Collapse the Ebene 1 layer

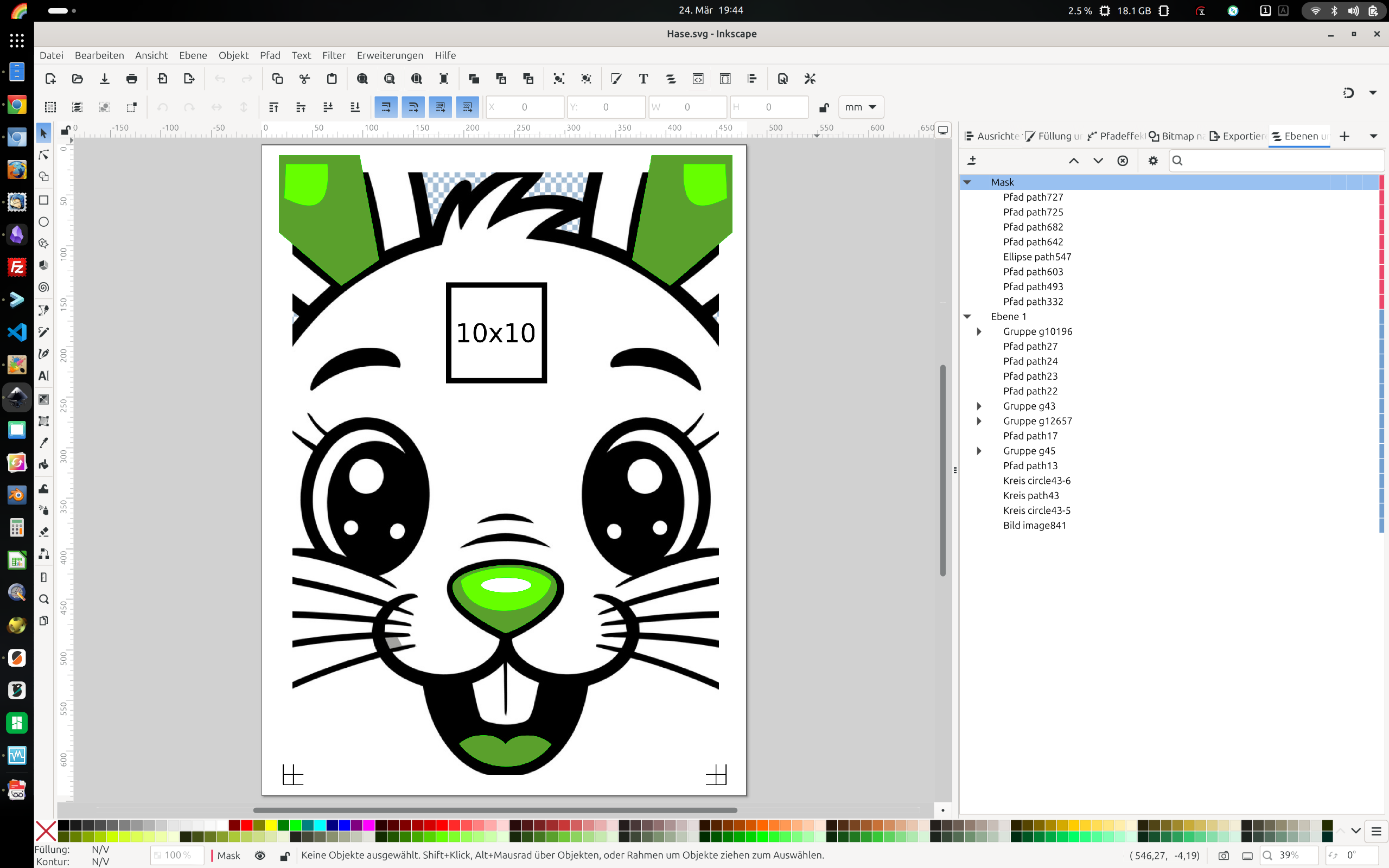(967, 316)
